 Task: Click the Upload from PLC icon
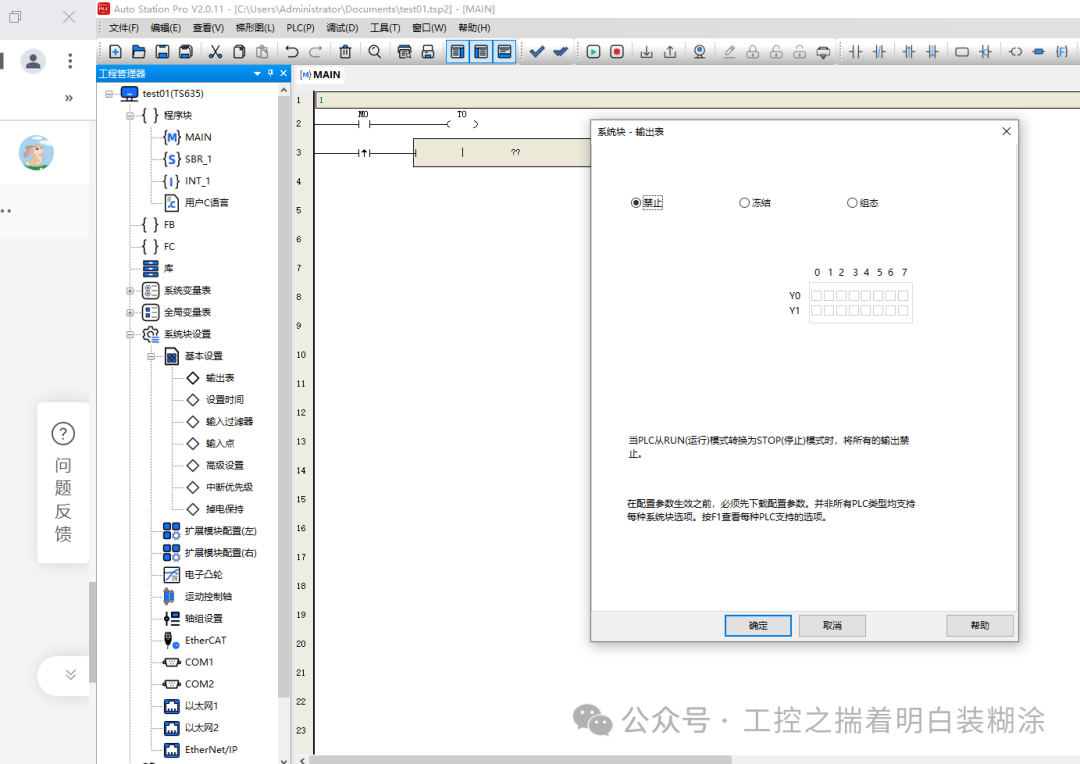[670, 52]
